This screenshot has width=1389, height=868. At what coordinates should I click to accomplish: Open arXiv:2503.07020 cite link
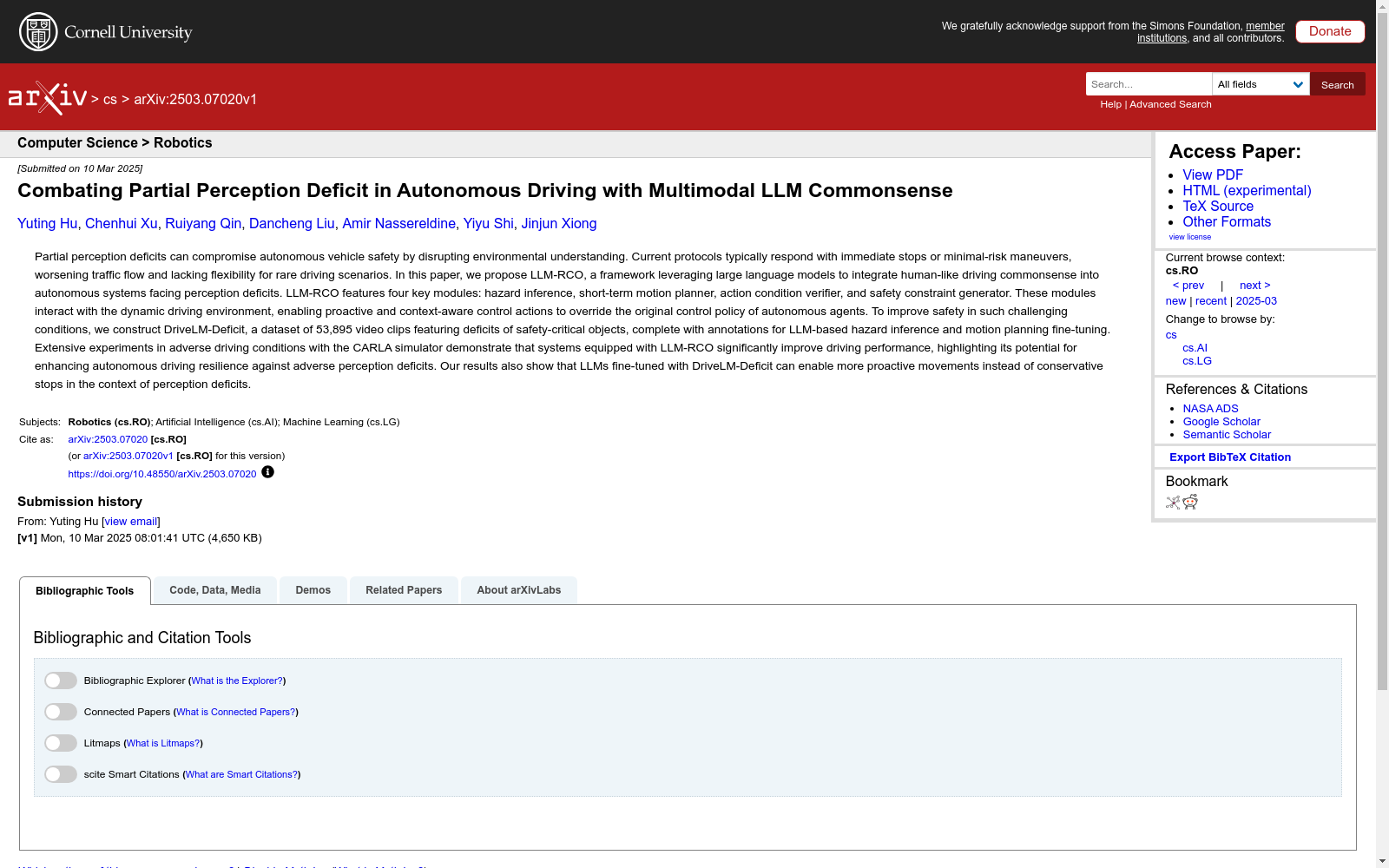click(108, 439)
